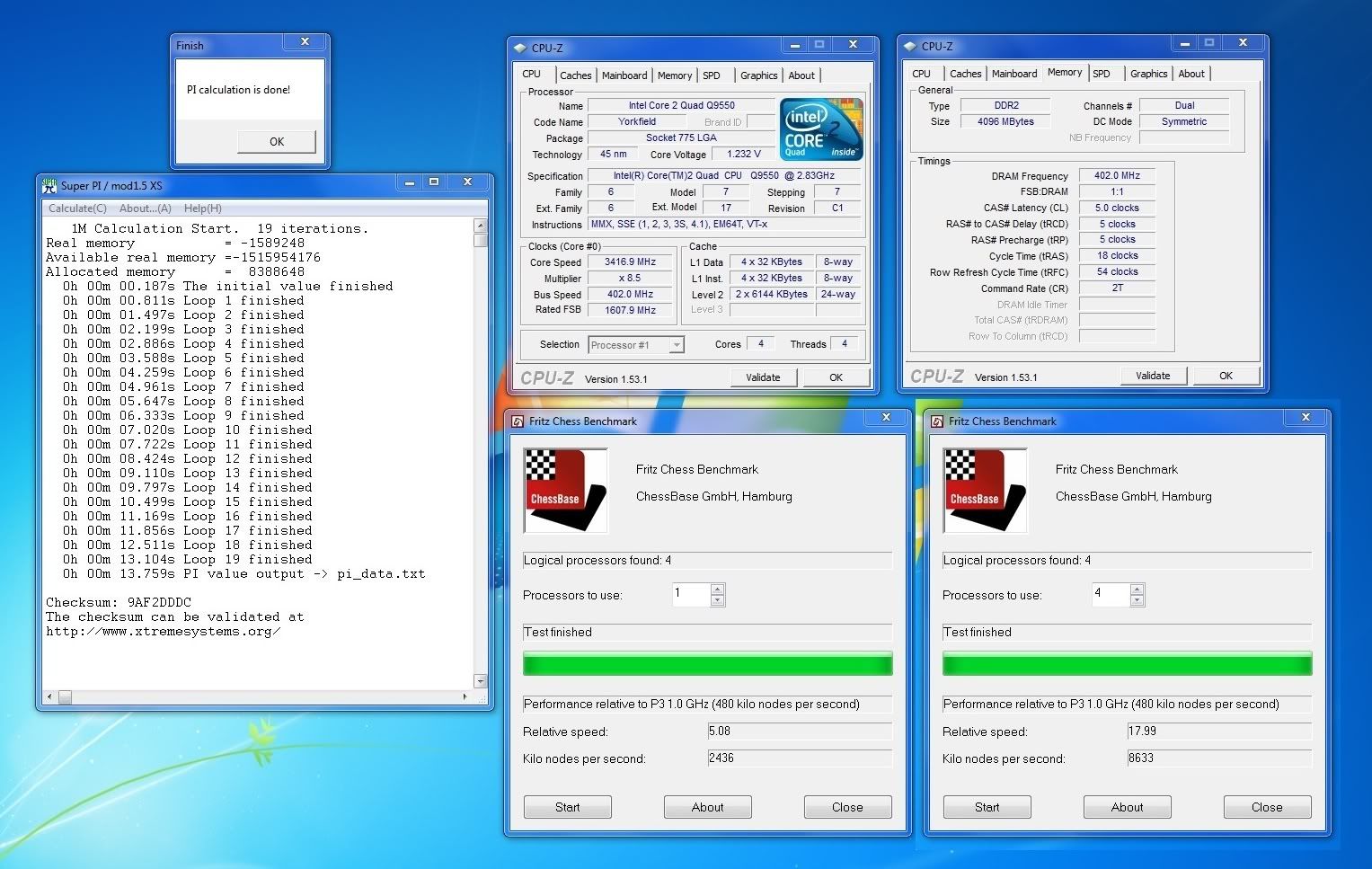The image size is (1372, 869).
Task: Click the left Fritz Chess Benchmark title icon
Action: (518, 421)
